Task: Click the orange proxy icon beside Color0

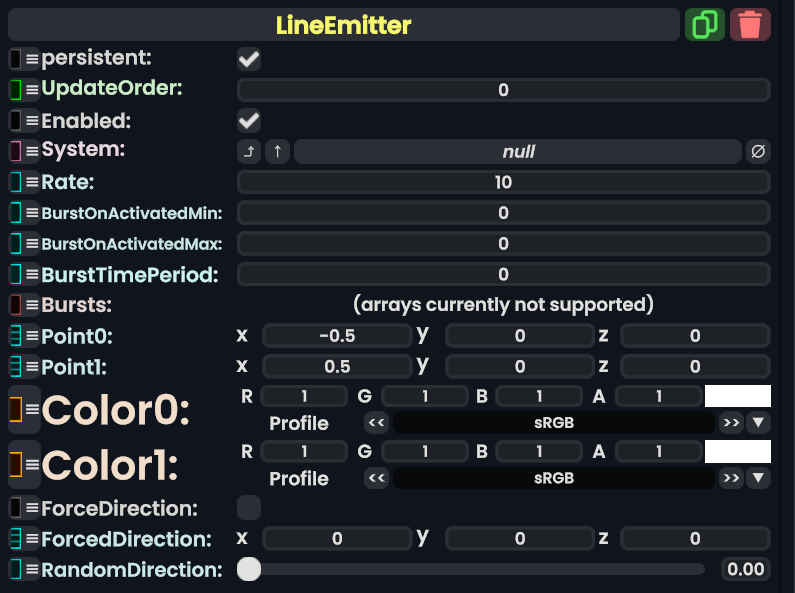Action: click(x=16, y=409)
